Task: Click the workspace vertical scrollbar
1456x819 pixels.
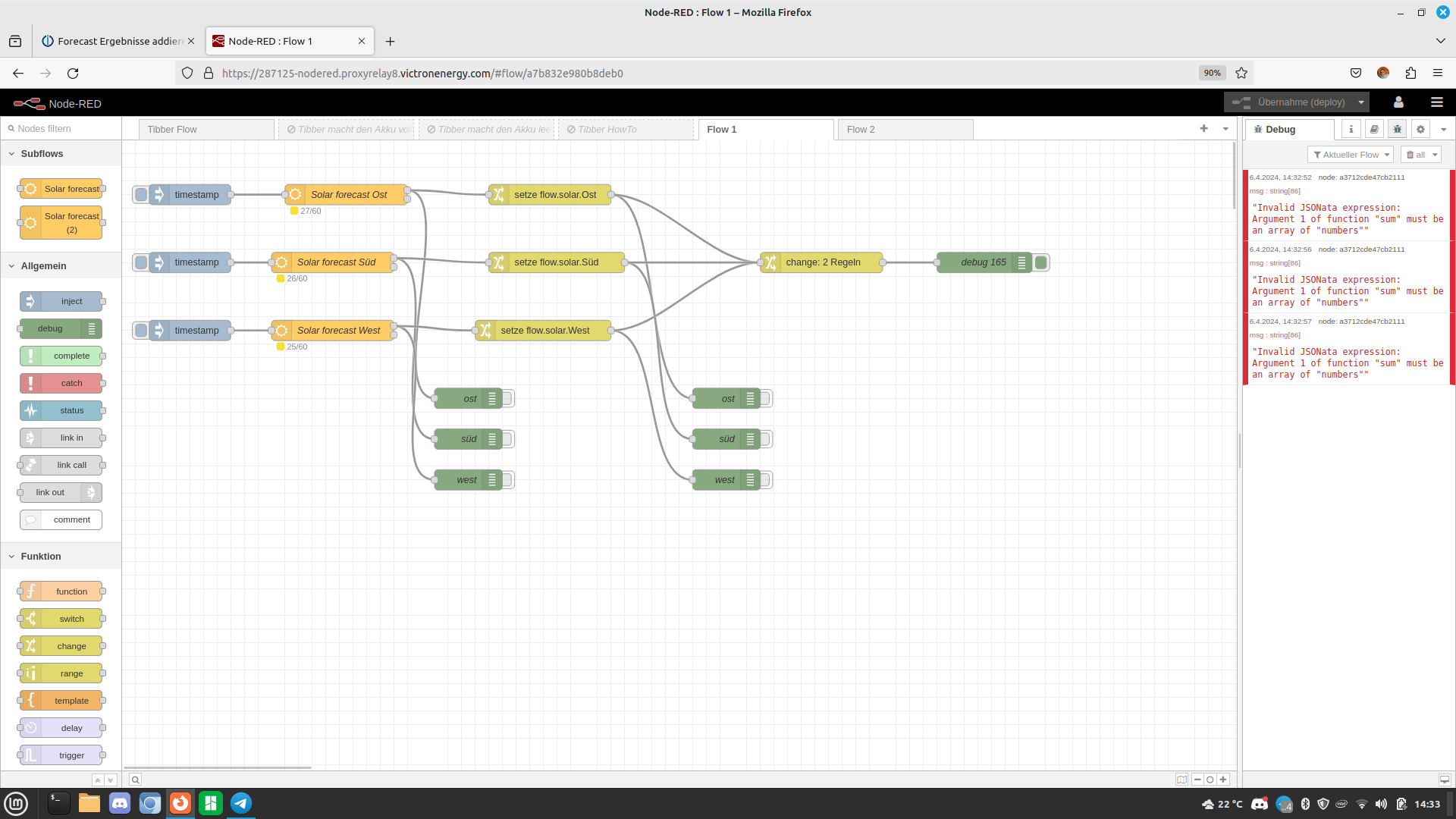Action: point(1235,176)
